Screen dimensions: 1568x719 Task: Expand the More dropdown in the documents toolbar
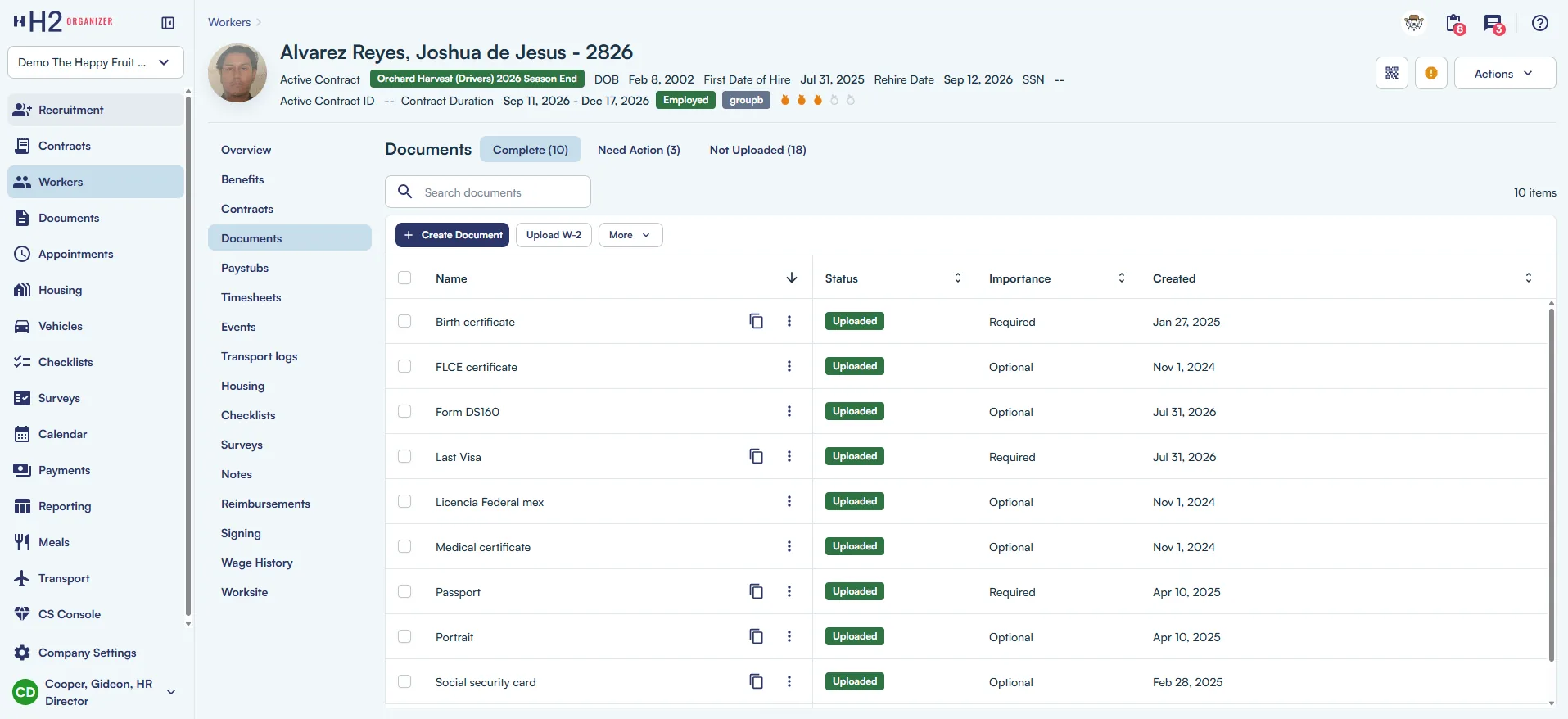[x=630, y=235]
